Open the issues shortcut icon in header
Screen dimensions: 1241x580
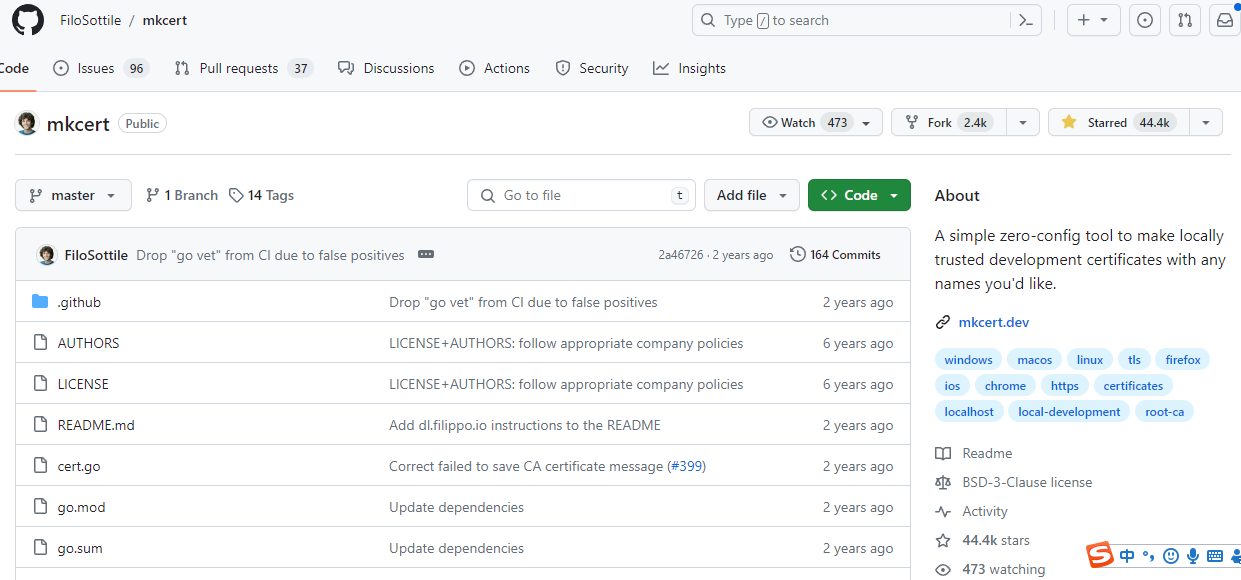click(1145, 20)
